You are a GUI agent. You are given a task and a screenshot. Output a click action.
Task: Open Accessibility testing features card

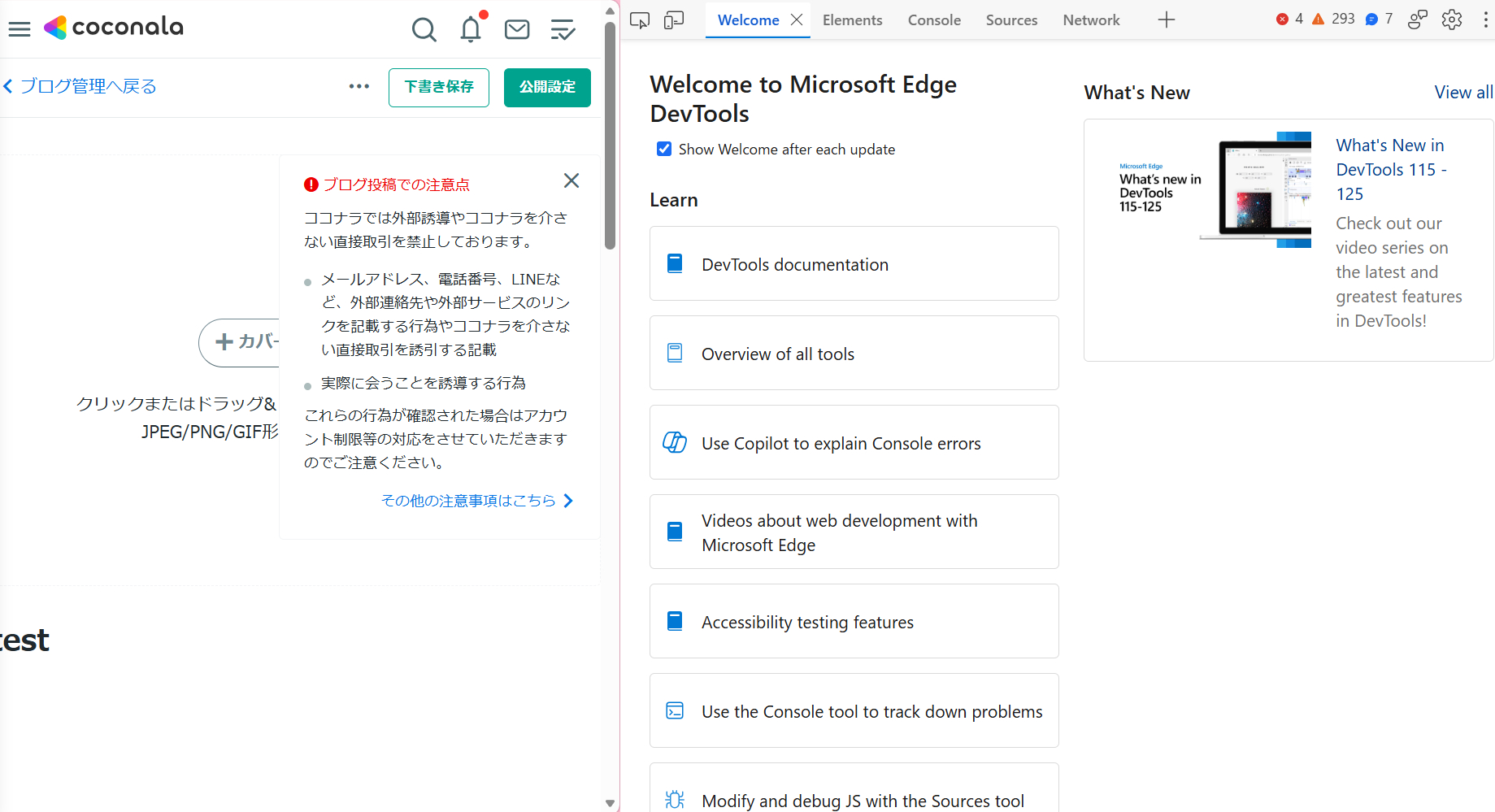pos(854,622)
